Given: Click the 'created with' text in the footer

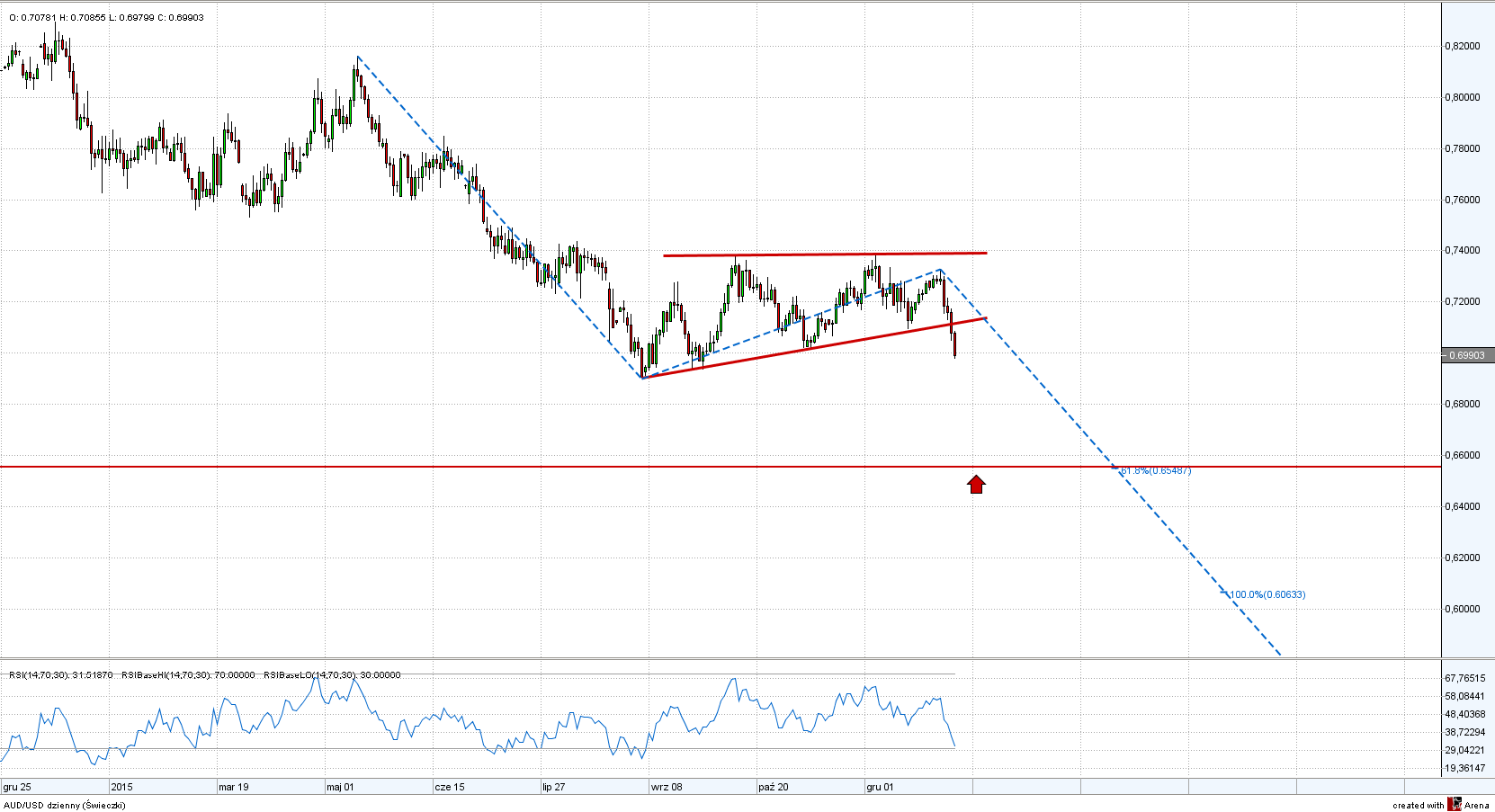Looking at the screenshot, I should click(x=1418, y=805).
